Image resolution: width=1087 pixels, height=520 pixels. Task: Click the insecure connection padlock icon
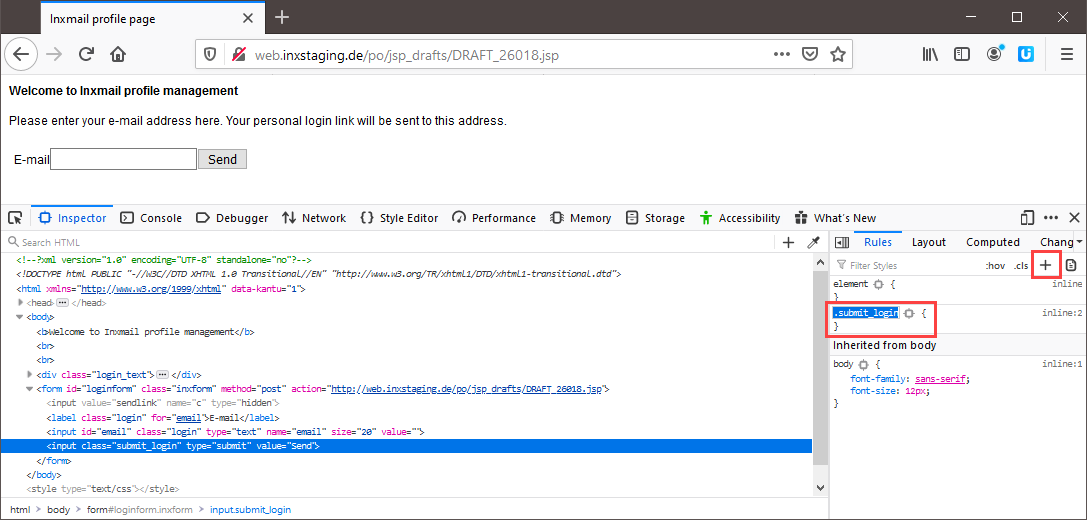coord(238,55)
